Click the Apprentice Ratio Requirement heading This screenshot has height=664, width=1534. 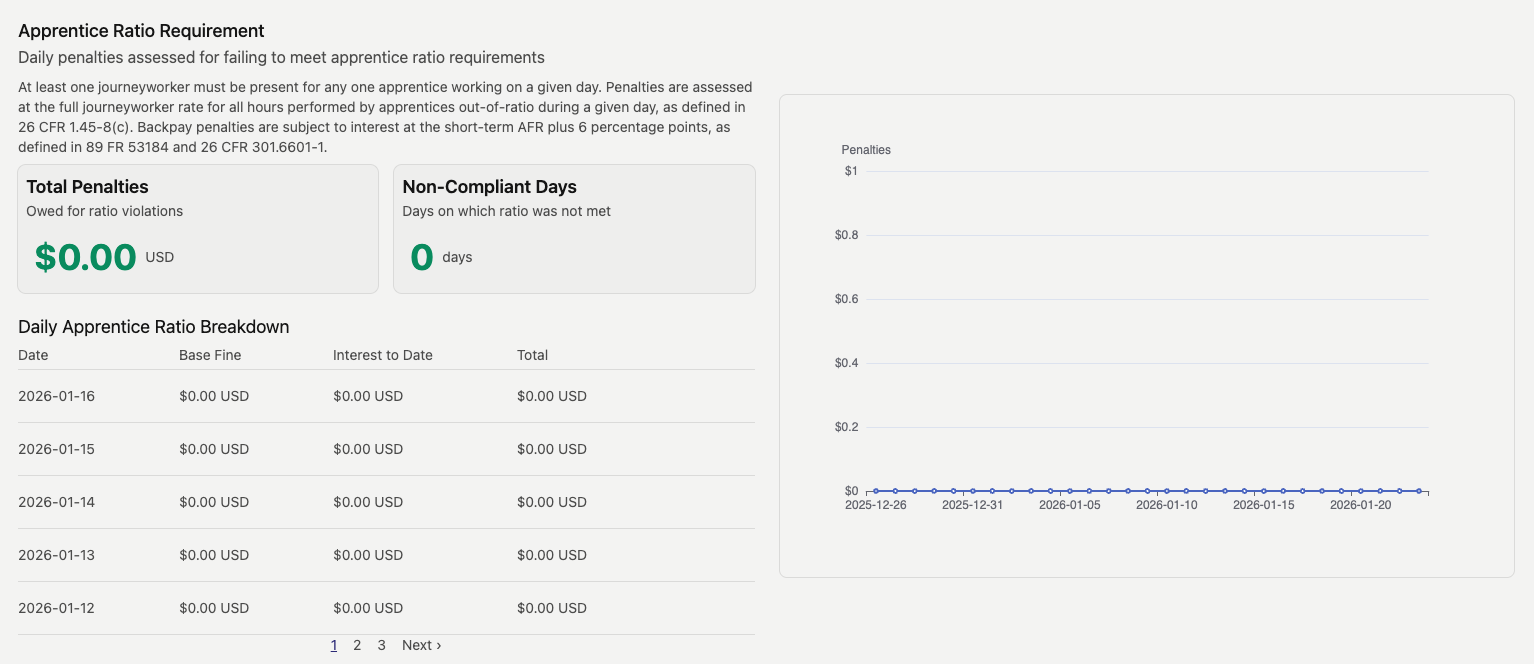point(141,31)
